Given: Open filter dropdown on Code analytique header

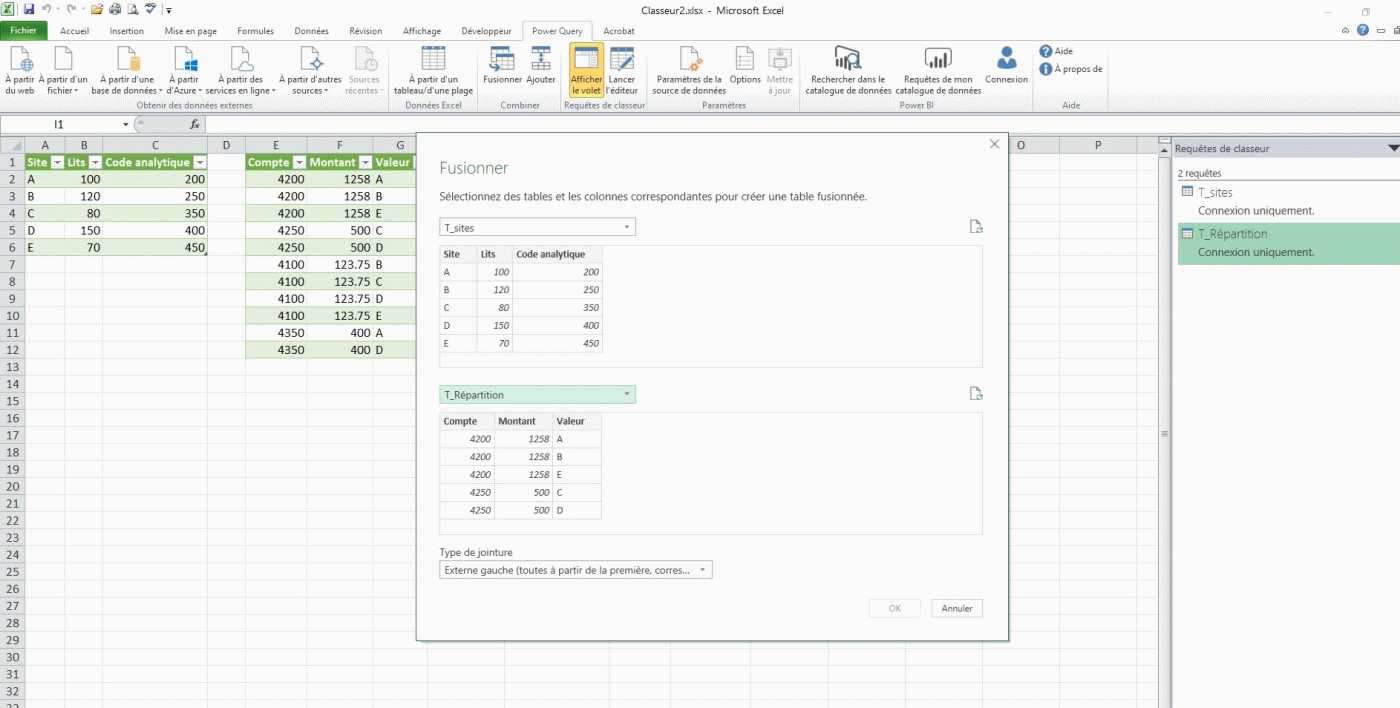Looking at the screenshot, I should pos(200,162).
